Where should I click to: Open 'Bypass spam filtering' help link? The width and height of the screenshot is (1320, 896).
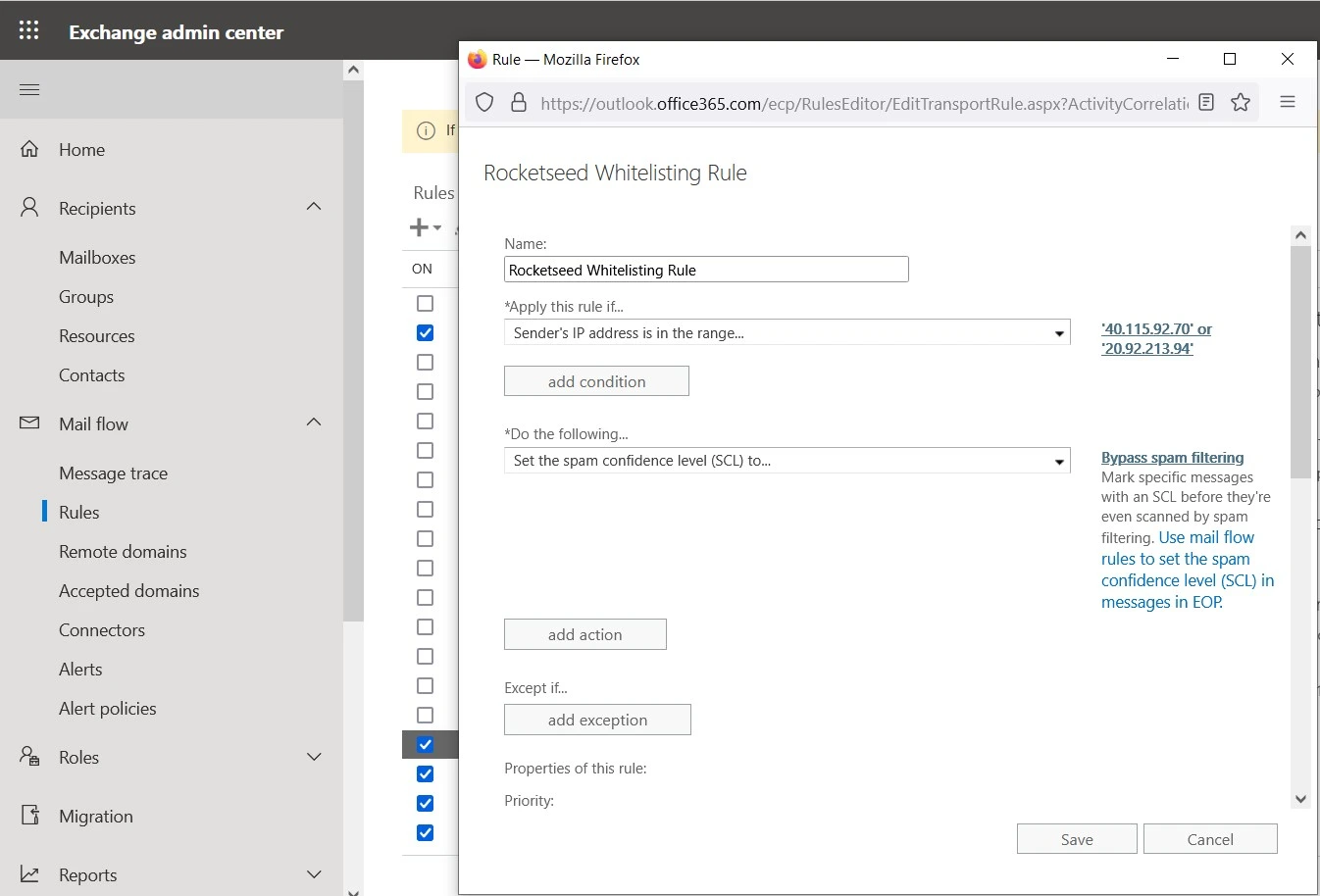click(1172, 458)
